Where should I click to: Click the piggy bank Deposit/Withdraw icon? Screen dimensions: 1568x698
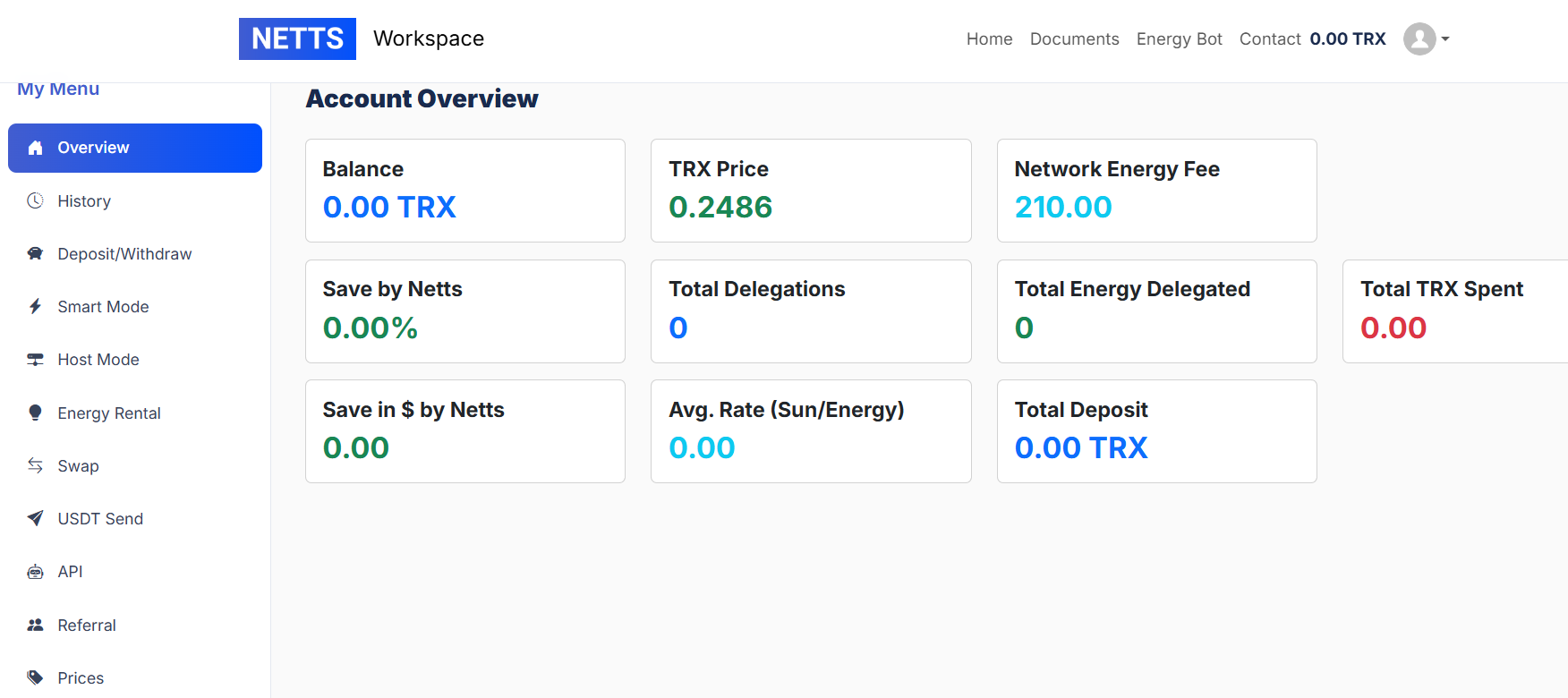pos(36,253)
